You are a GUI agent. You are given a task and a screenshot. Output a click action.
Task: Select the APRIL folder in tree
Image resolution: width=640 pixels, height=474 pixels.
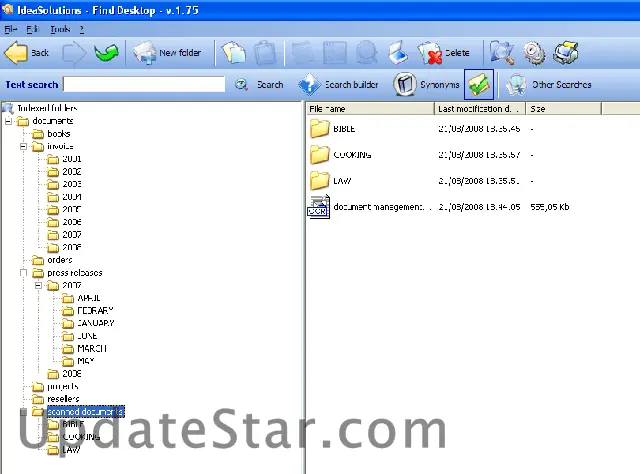tap(89, 298)
